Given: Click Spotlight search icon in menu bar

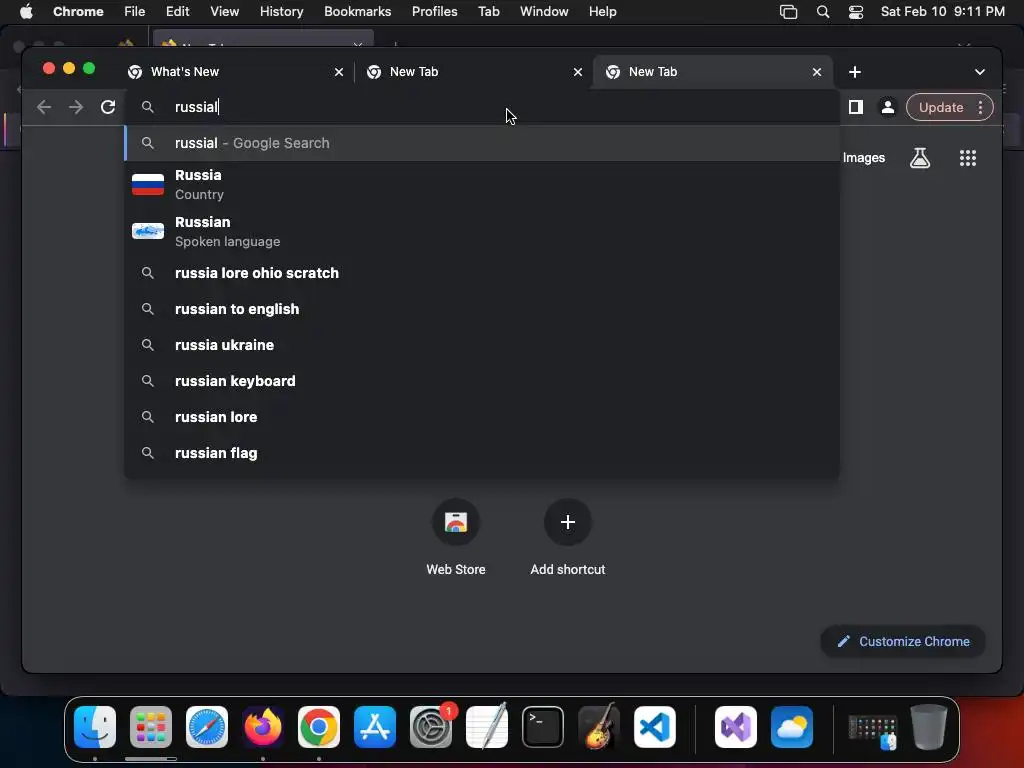Looking at the screenshot, I should point(823,12).
